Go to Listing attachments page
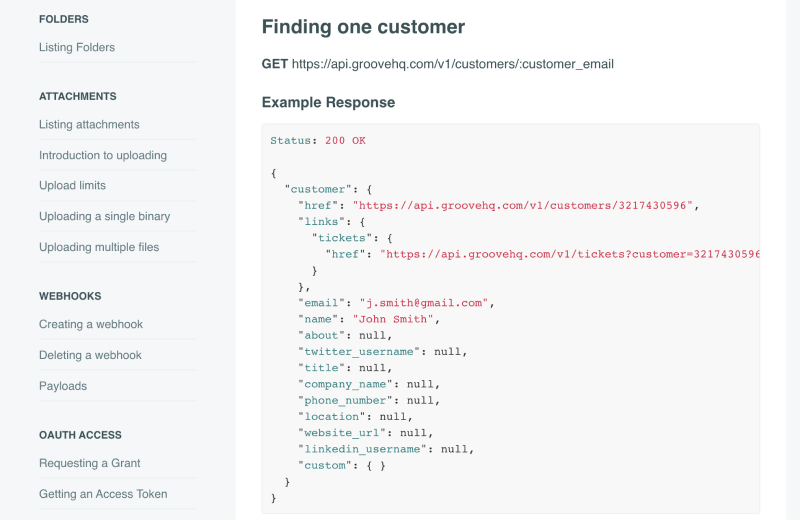The width and height of the screenshot is (800, 520). [x=89, y=125]
